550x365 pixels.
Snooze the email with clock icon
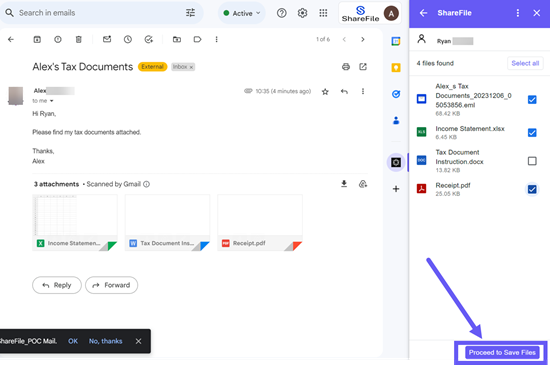128,39
